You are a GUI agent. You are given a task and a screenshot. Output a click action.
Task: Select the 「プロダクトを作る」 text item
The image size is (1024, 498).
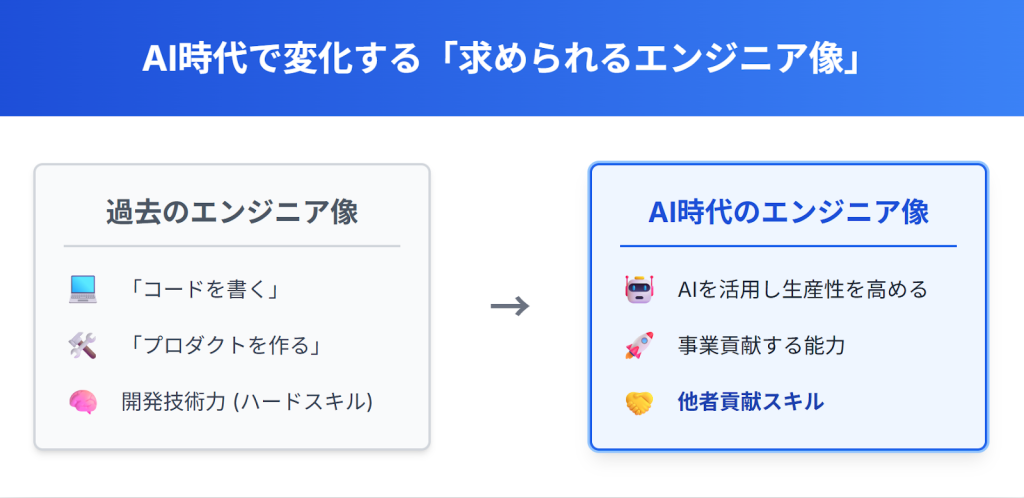point(223,346)
